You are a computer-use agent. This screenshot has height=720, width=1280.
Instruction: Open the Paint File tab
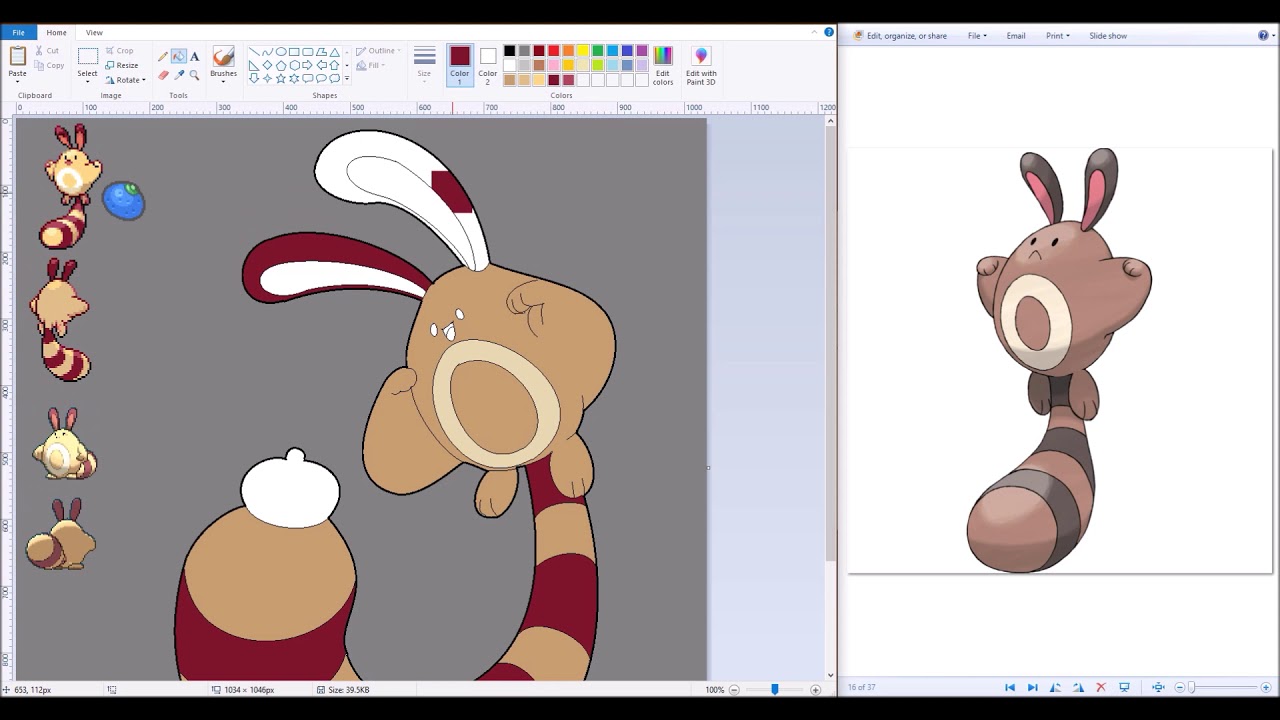tap(18, 32)
